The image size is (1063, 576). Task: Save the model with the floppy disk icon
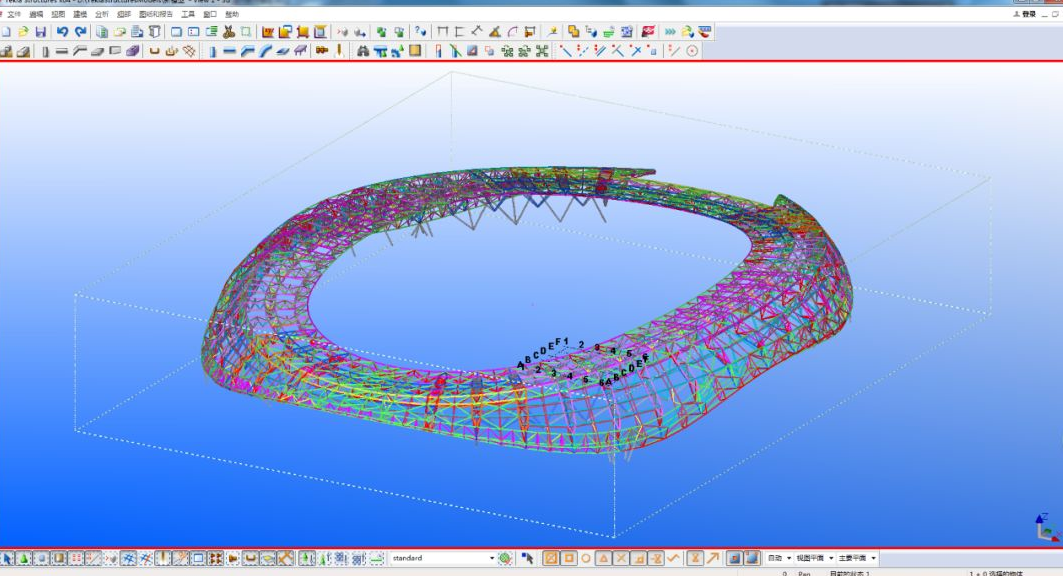point(41,32)
